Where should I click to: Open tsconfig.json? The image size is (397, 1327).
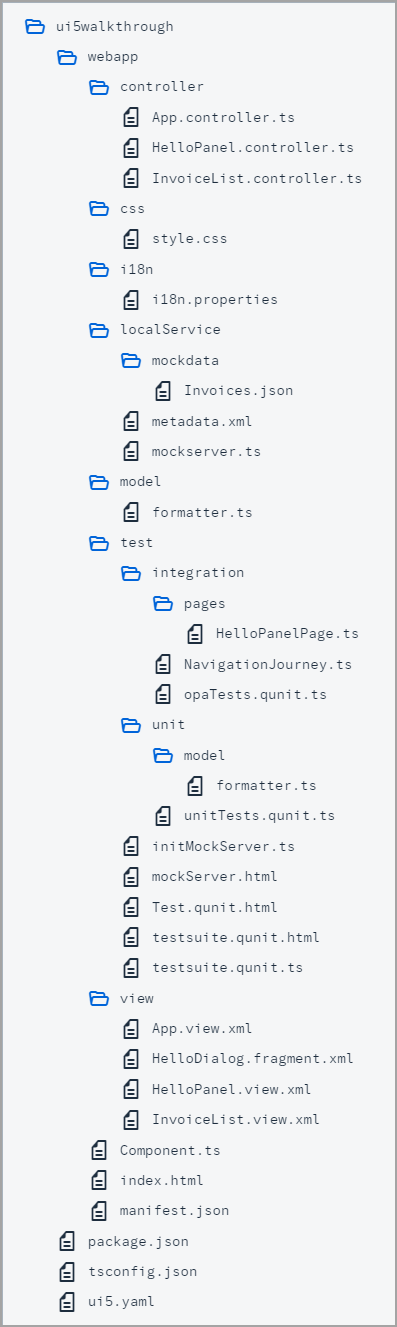pos(142,1271)
